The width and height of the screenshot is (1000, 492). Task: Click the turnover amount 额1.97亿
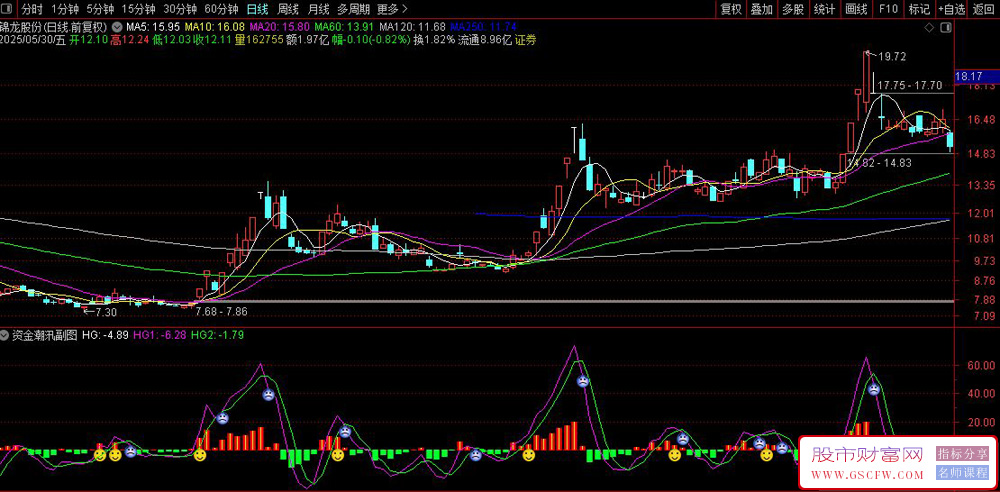307,40
